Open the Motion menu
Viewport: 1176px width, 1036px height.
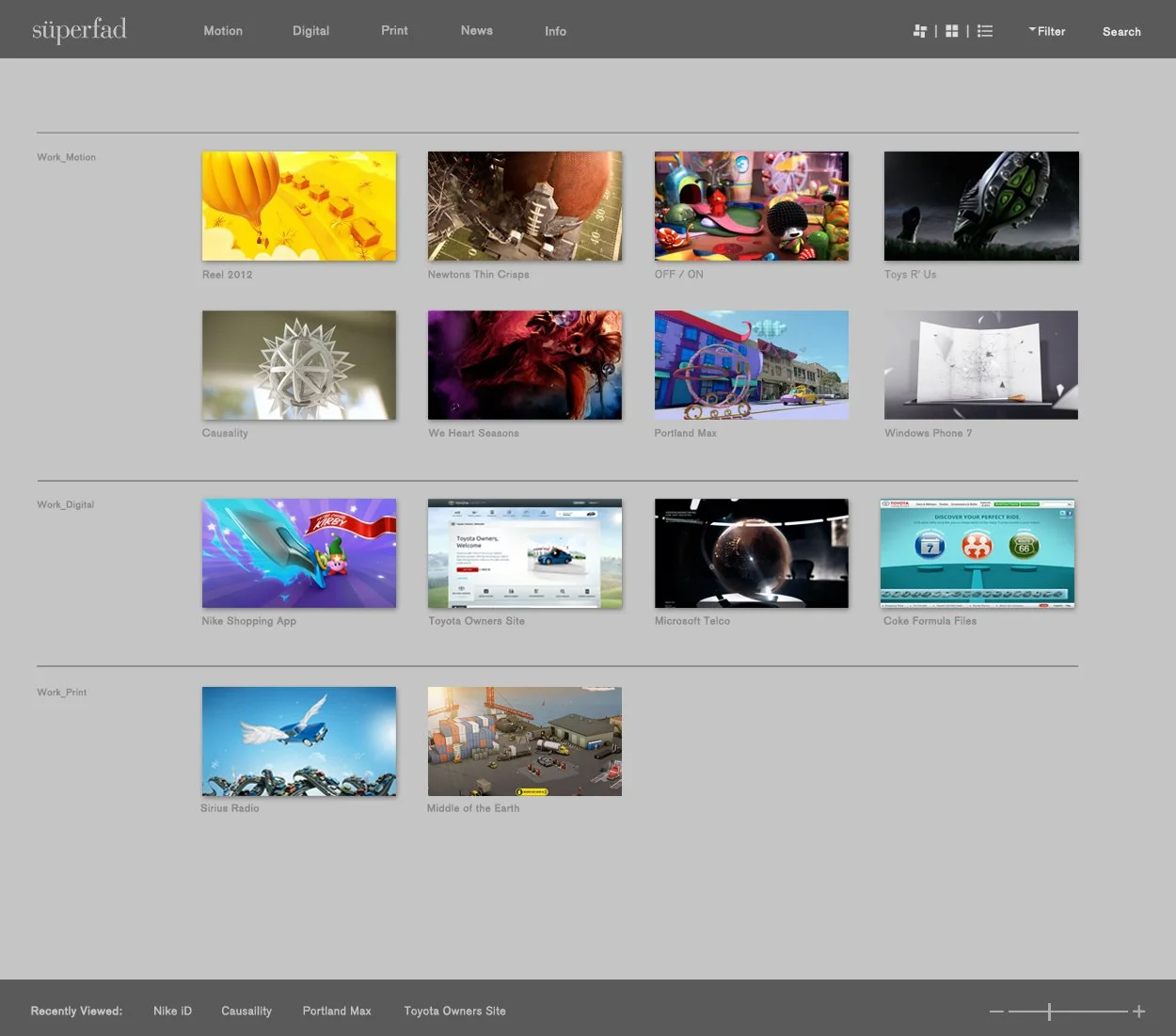223,31
